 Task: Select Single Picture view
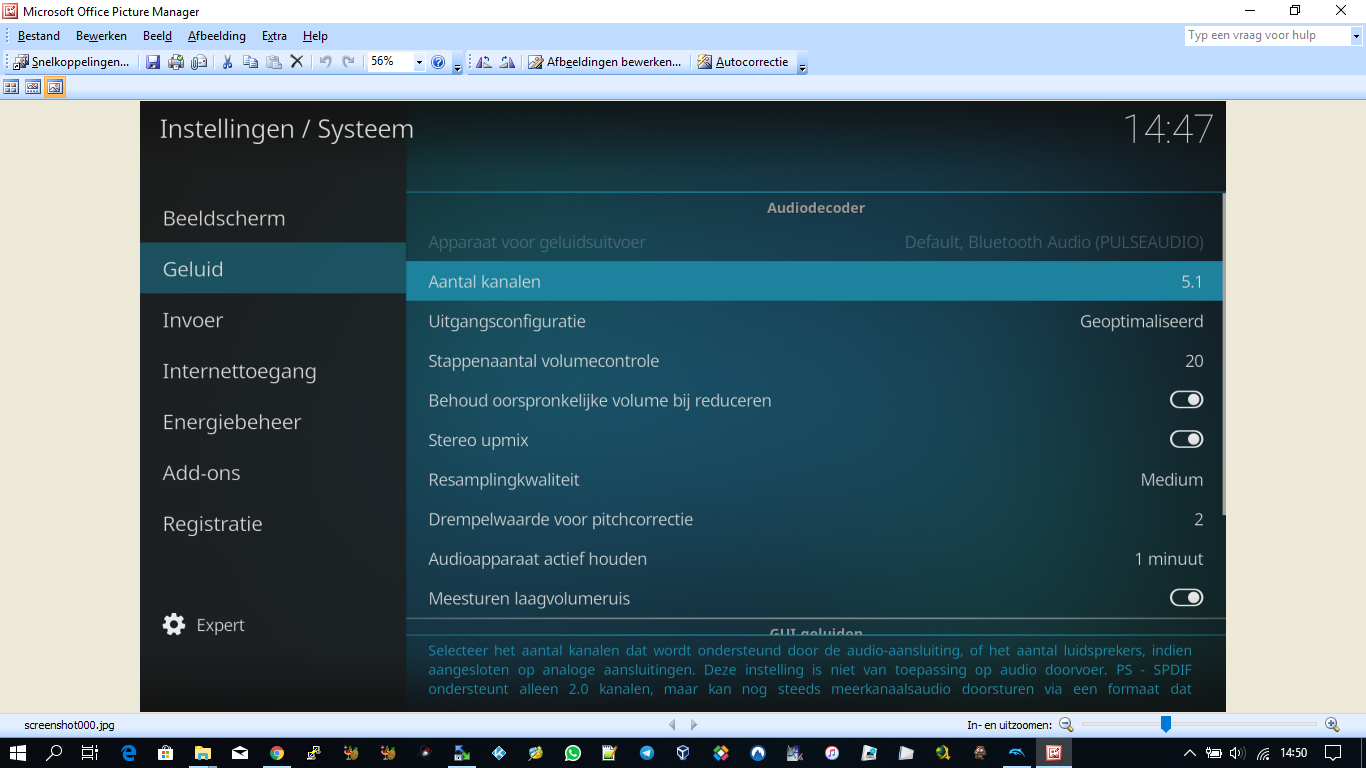(x=55, y=87)
